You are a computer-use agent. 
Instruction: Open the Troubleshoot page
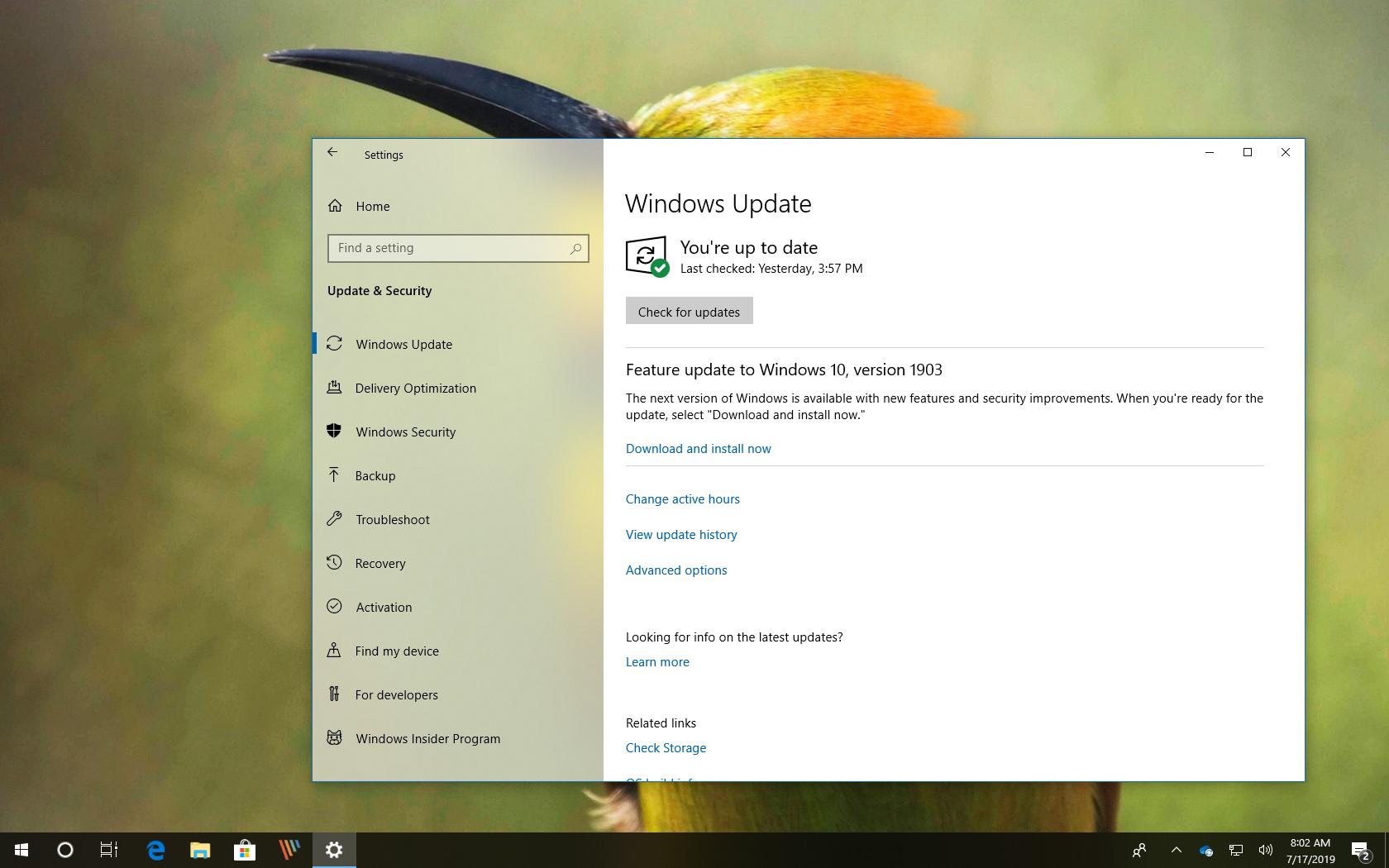point(458,519)
